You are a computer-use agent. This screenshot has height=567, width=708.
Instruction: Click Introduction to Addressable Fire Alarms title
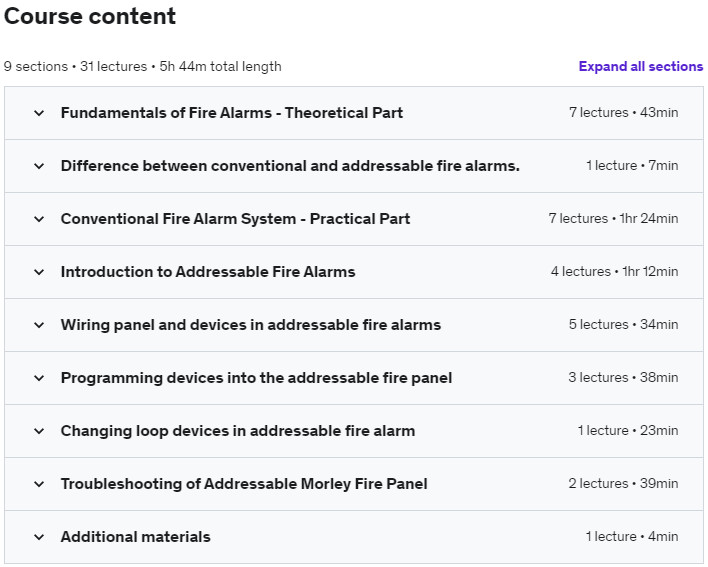coord(208,272)
